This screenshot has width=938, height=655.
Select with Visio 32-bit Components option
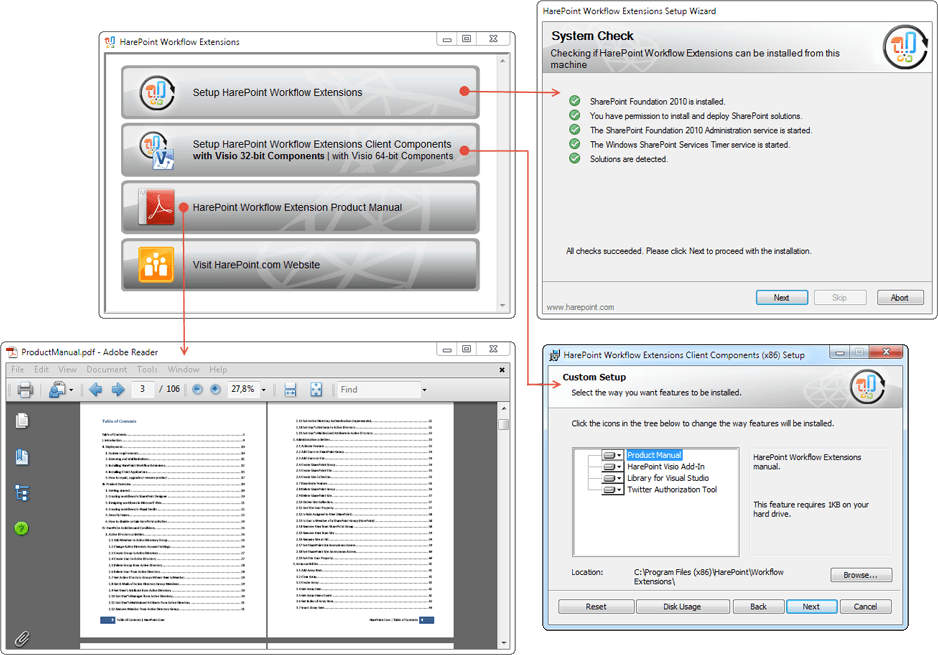[258, 156]
